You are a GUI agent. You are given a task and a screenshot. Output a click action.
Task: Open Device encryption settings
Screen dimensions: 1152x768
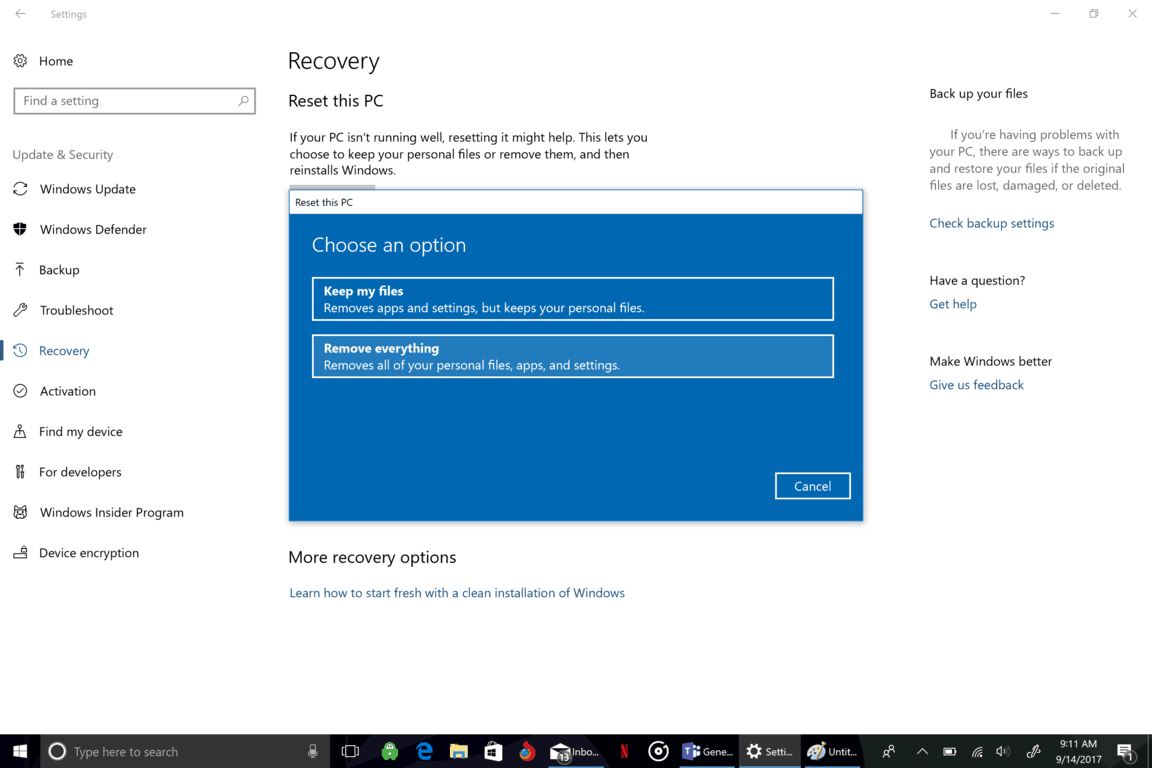click(89, 553)
